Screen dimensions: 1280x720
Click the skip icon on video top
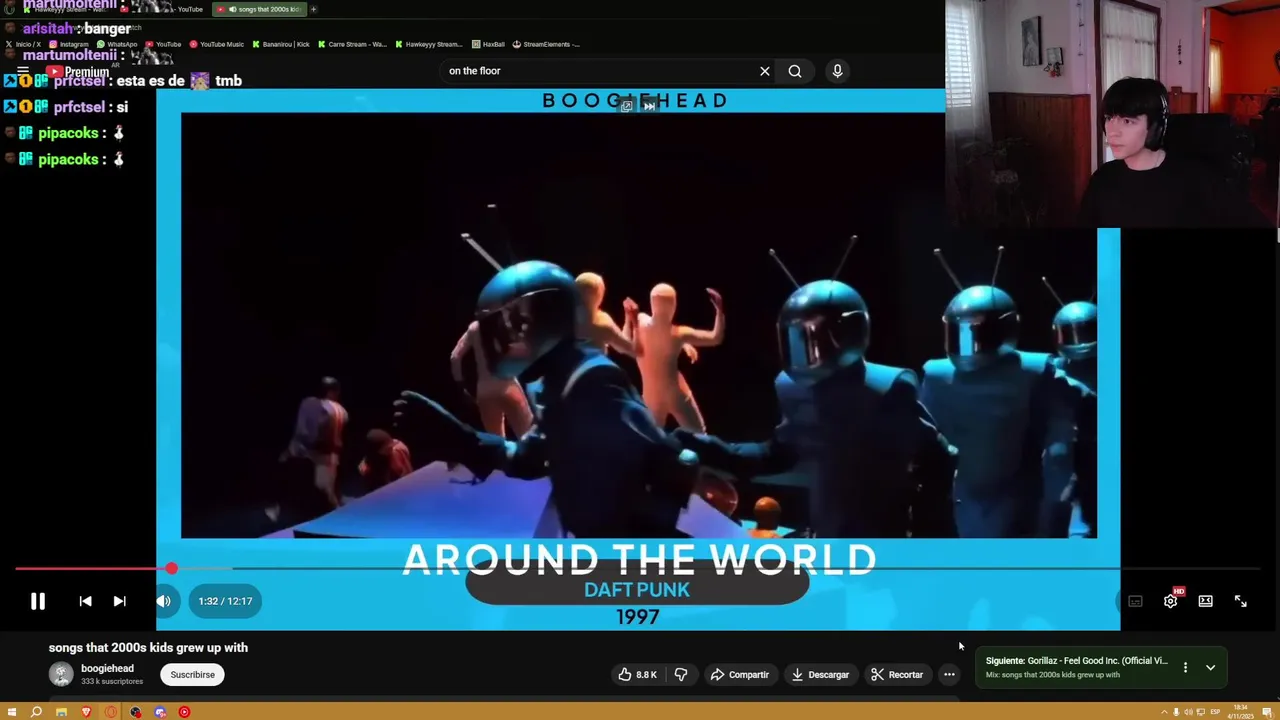point(649,105)
